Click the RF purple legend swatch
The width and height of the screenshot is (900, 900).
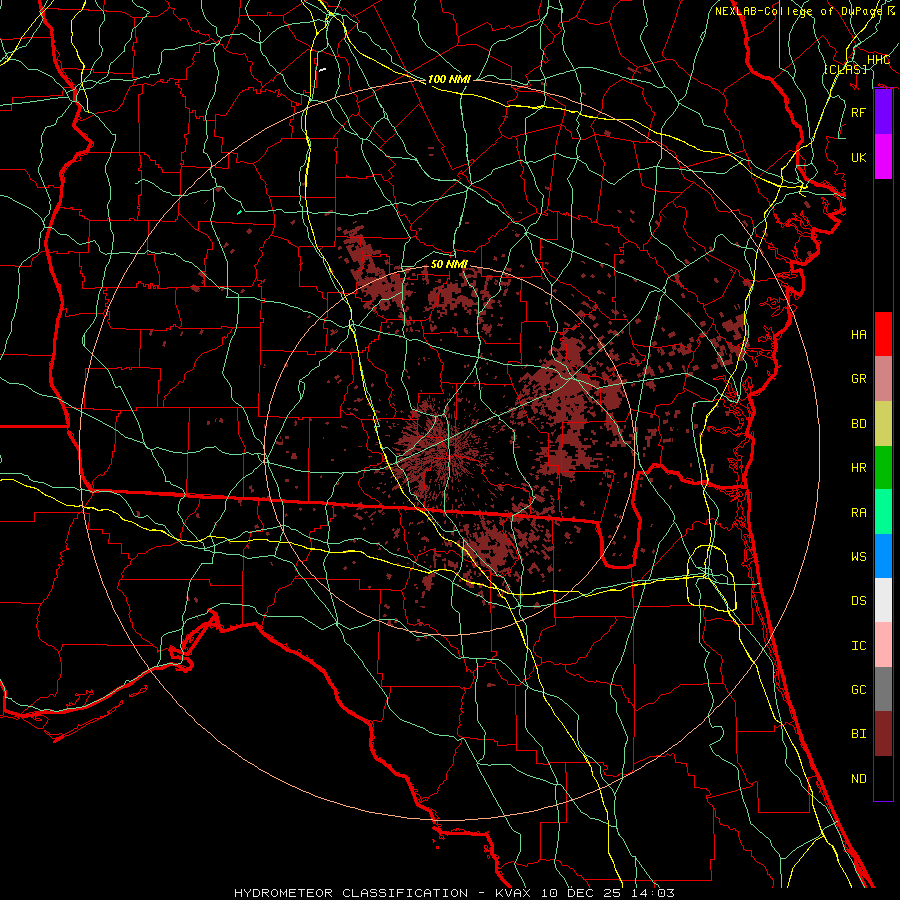click(x=883, y=112)
